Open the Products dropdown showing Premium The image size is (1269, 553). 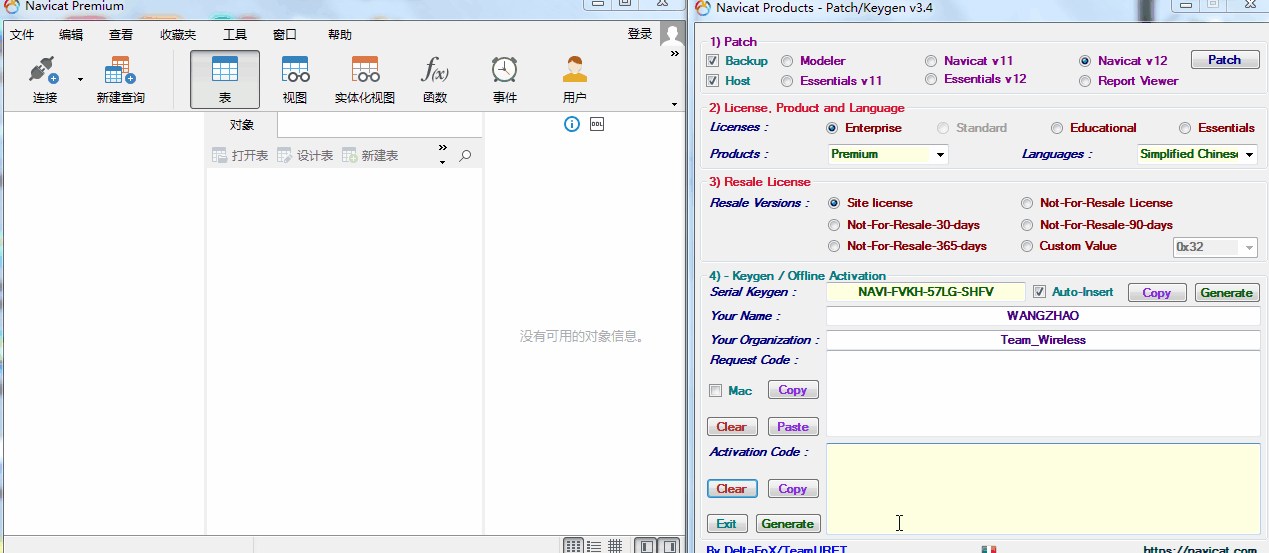[x=888, y=154]
